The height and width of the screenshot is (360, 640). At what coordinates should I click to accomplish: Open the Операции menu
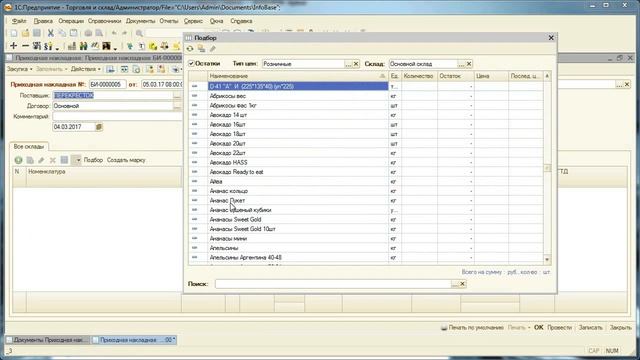pyautogui.click(x=71, y=21)
